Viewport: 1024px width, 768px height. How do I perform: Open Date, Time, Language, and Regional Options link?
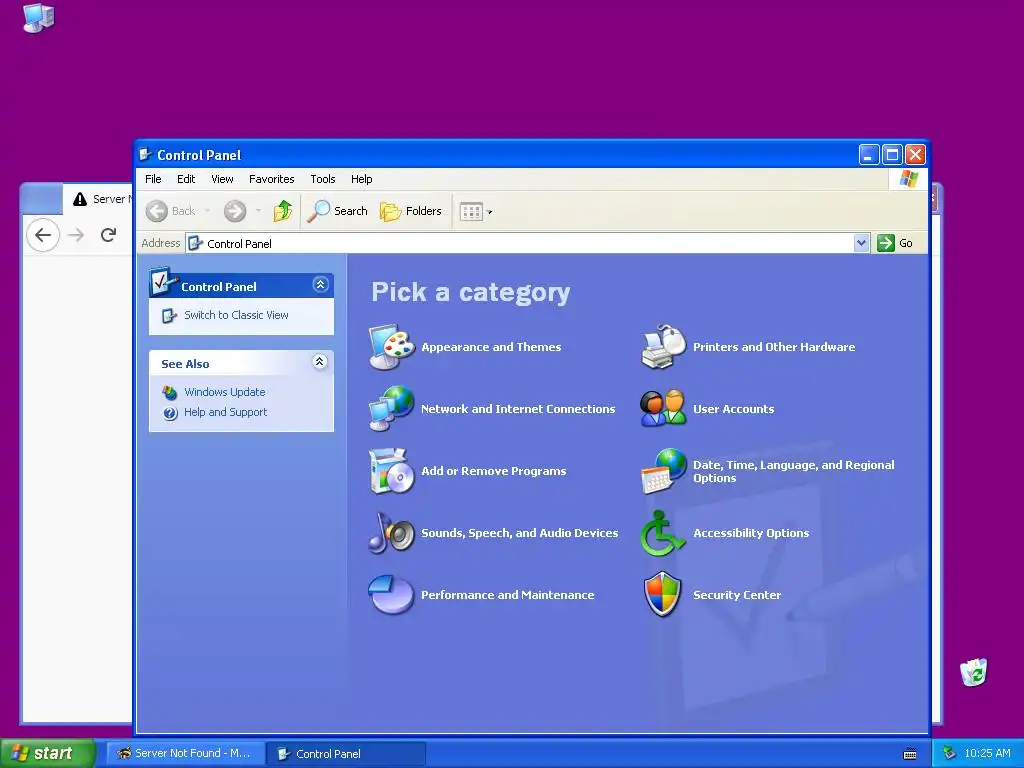pos(793,472)
